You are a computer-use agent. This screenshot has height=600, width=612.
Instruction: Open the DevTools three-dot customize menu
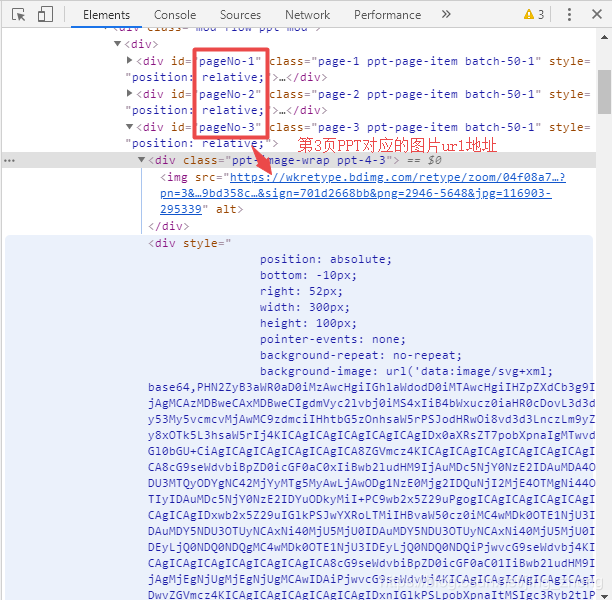569,14
